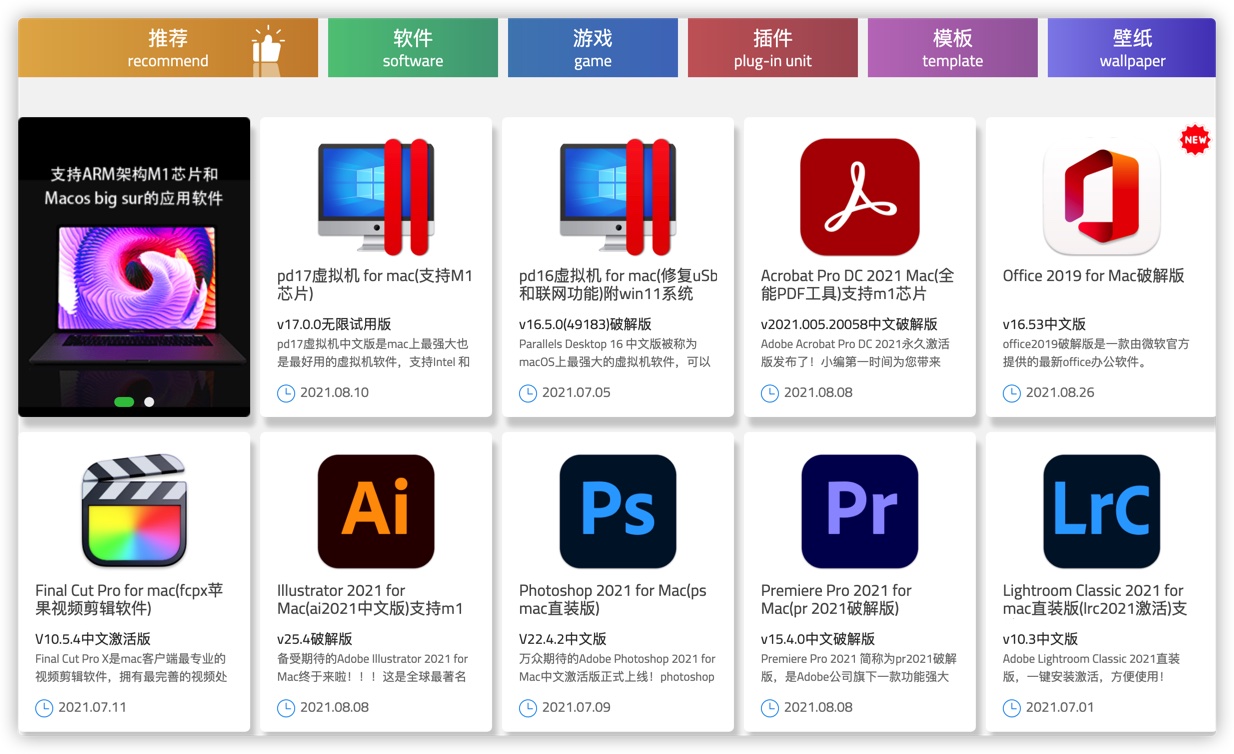Click the Parallels Desktop 16 description text

(614, 353)
